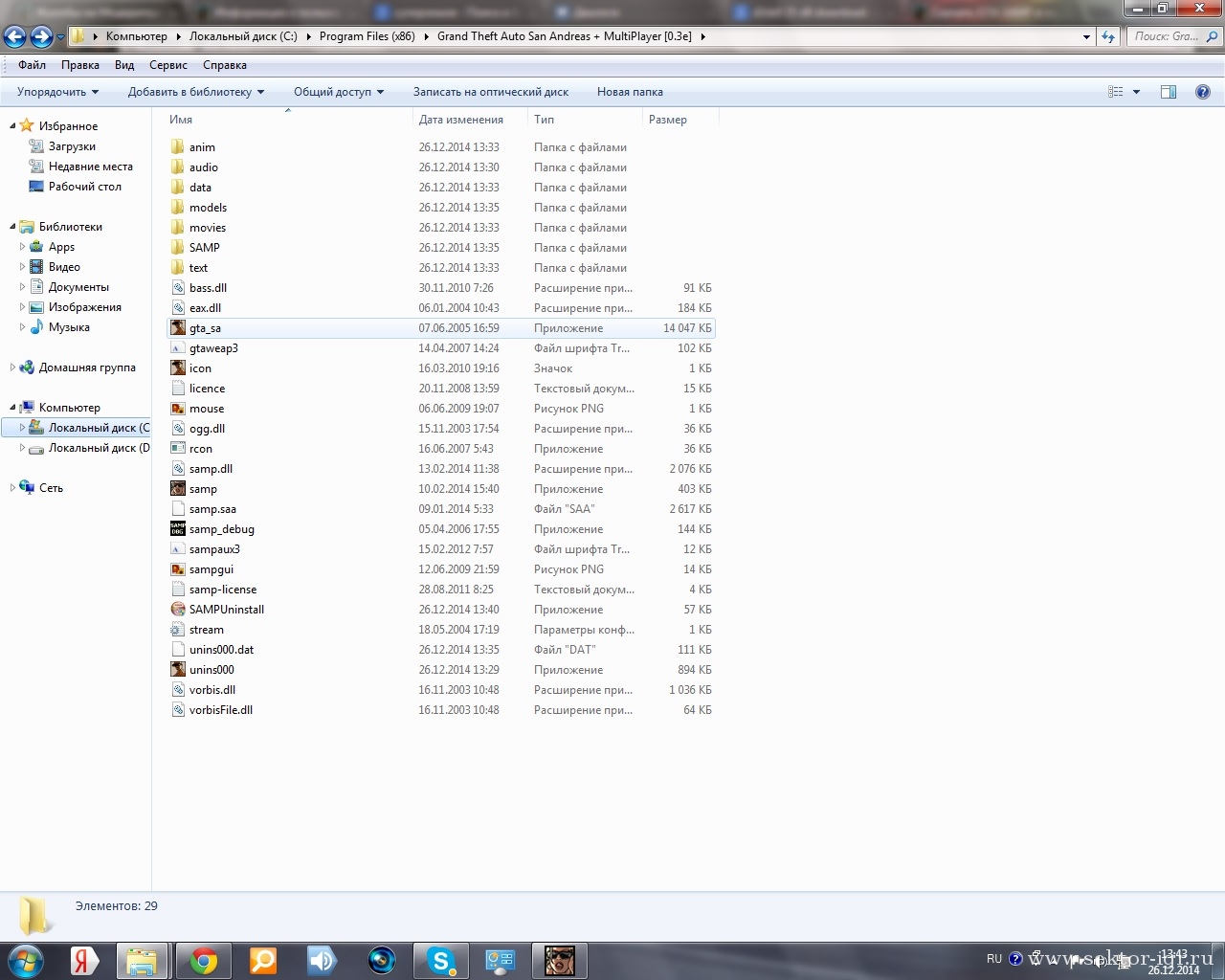Click the refresh address bar icon
Viewport: 1225px width, 980px height.
coord(1108,36)
